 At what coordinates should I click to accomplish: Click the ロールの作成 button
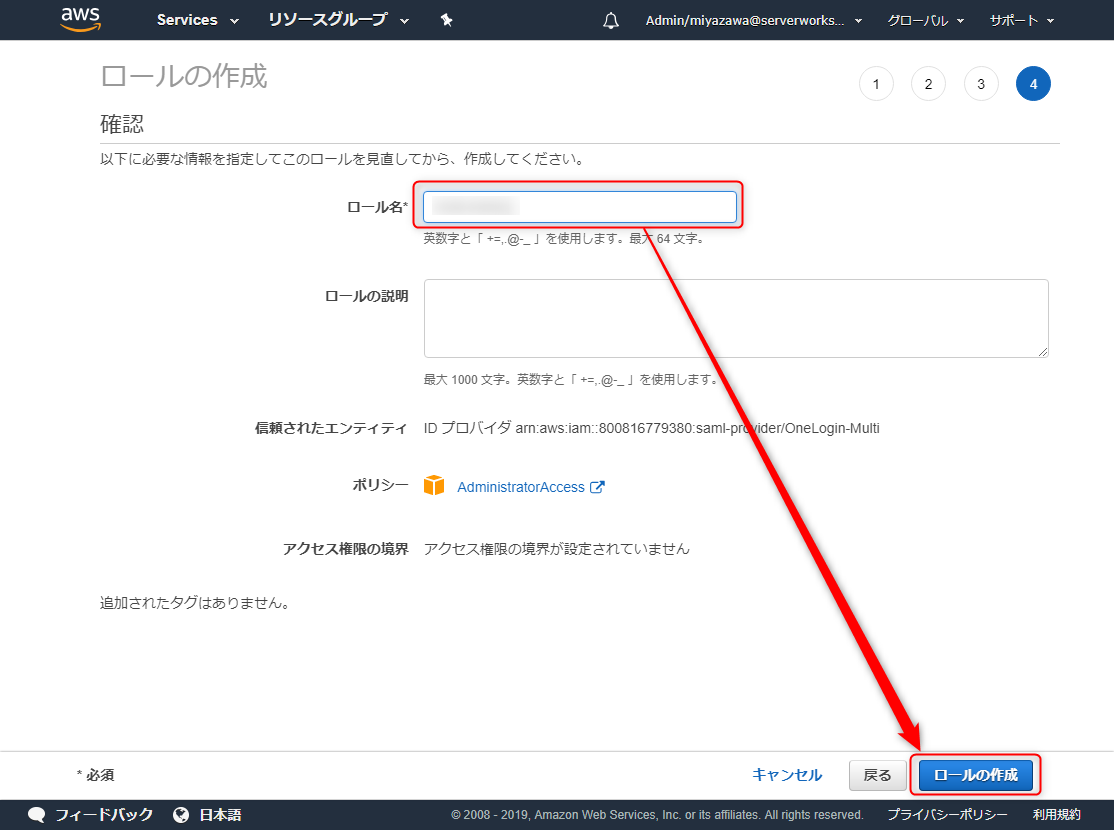pyautogui.click(x=975, y=775)
